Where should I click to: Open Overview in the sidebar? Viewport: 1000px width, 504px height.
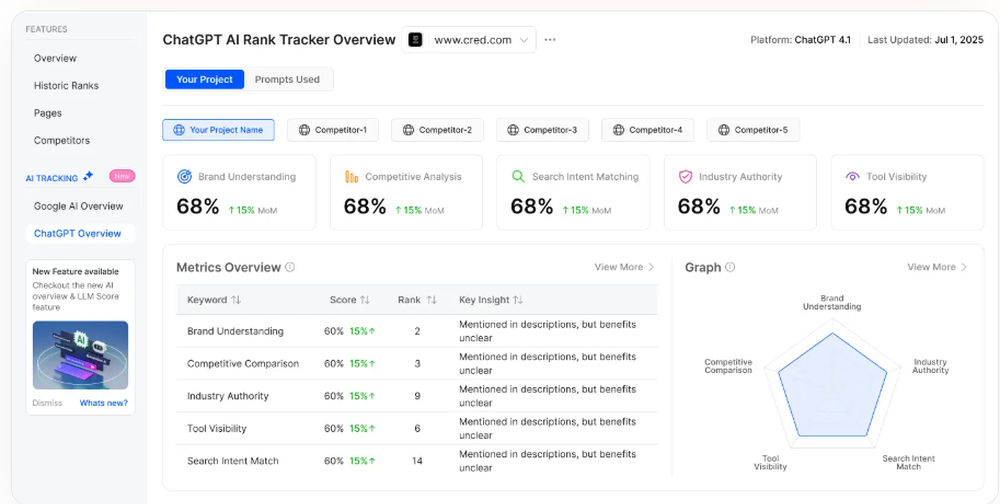coord(55,58)
